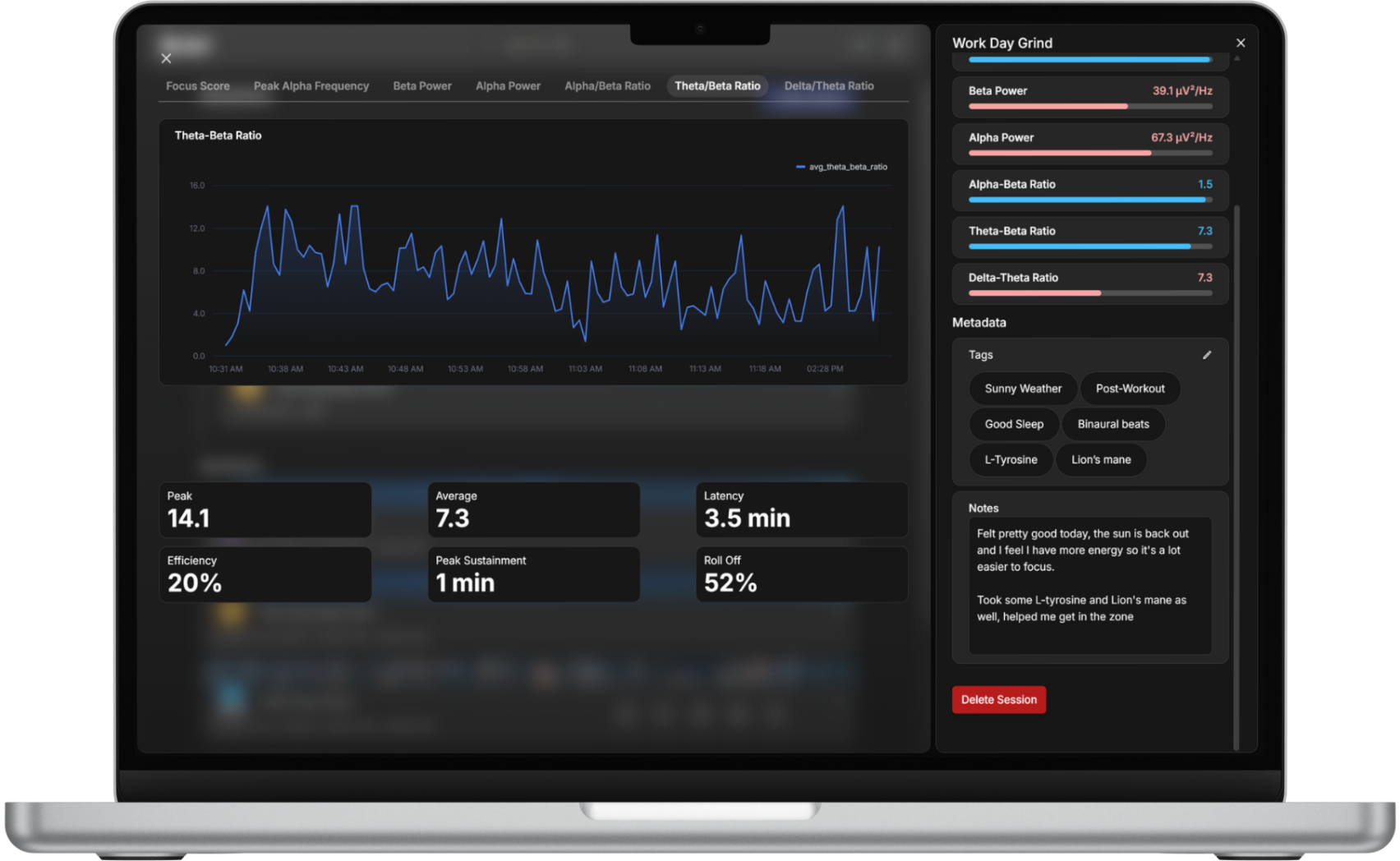Screen dimensions: 1400x861
Task: Switch to Delta/Theta Ratio tab
Action: 828,86
